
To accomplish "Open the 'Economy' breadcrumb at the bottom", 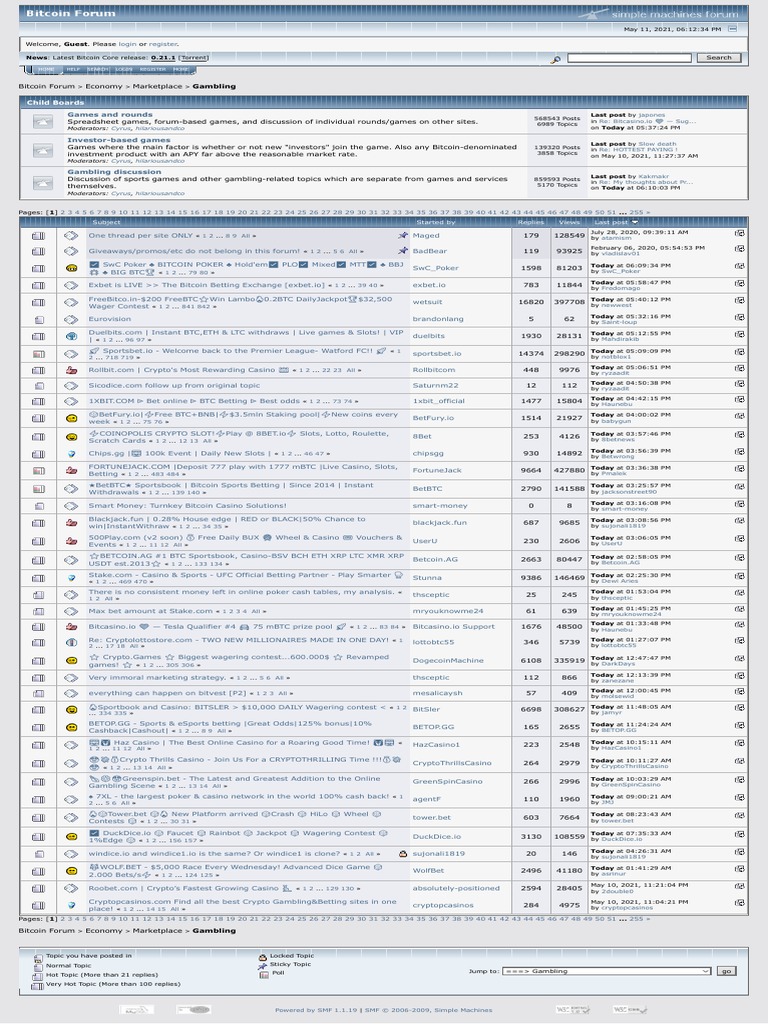I will (104, 931).
